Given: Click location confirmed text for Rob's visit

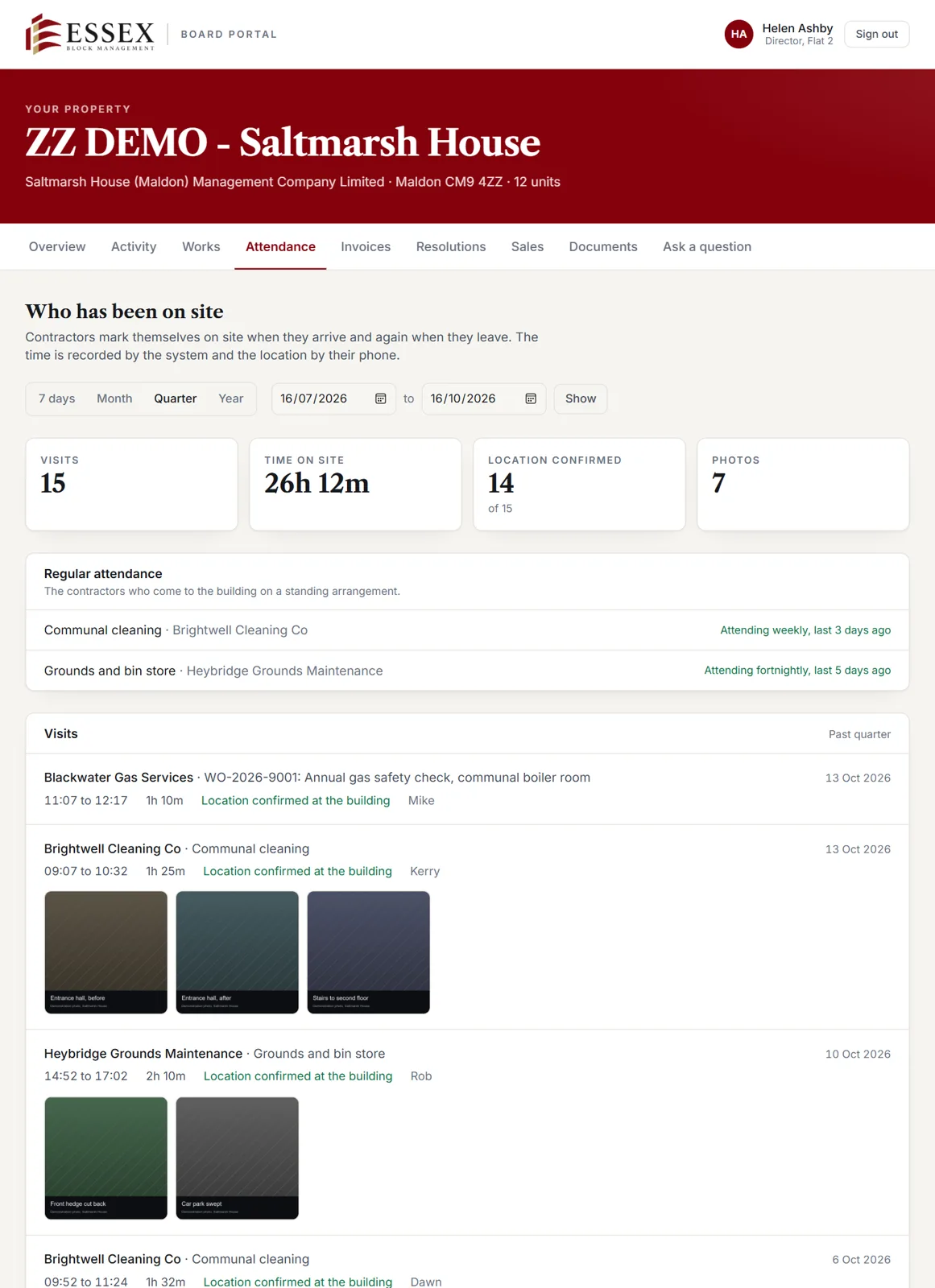Looking at the screenshot, I should (x=298, y=1076).
